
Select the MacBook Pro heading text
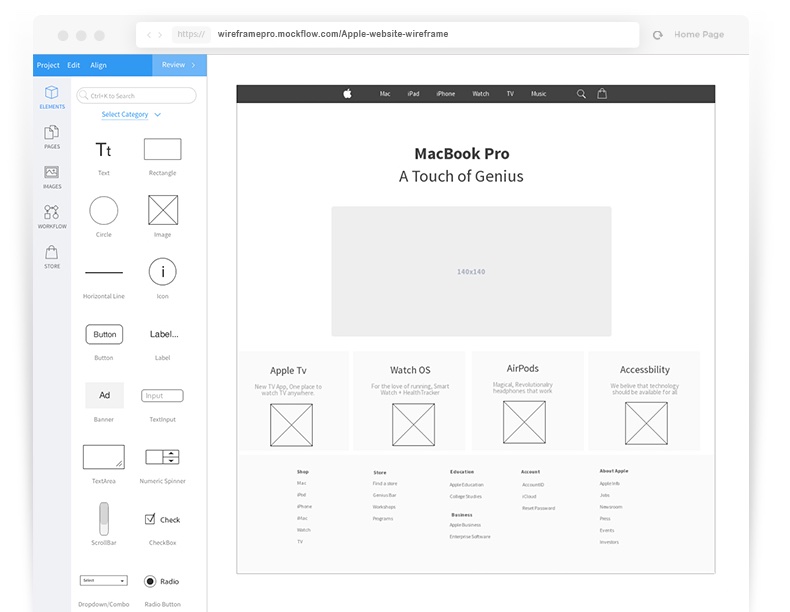click(462, 153)
